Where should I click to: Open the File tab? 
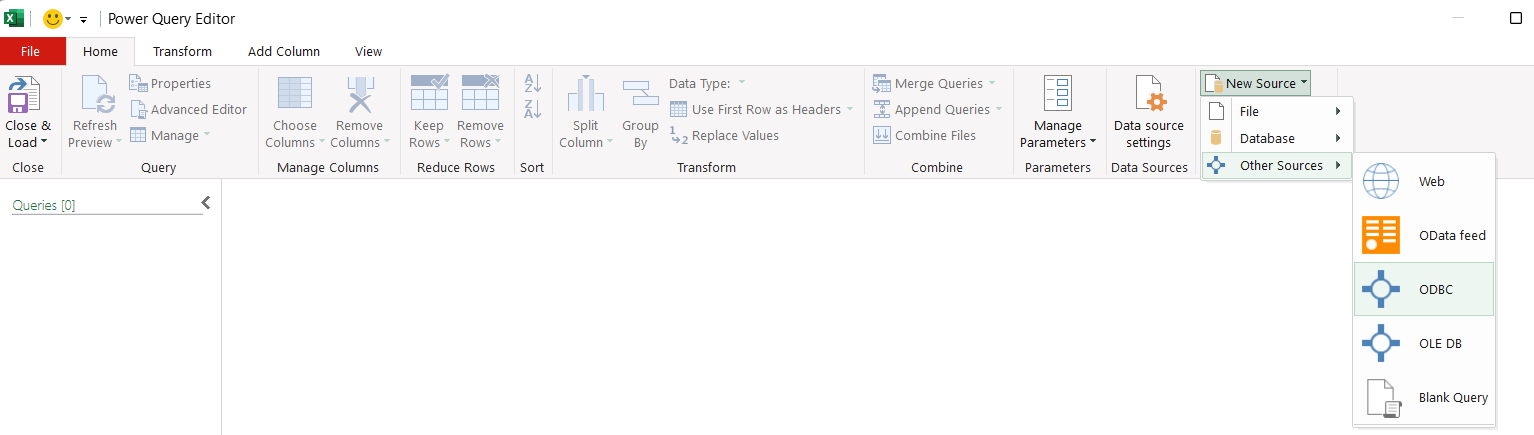31,51
